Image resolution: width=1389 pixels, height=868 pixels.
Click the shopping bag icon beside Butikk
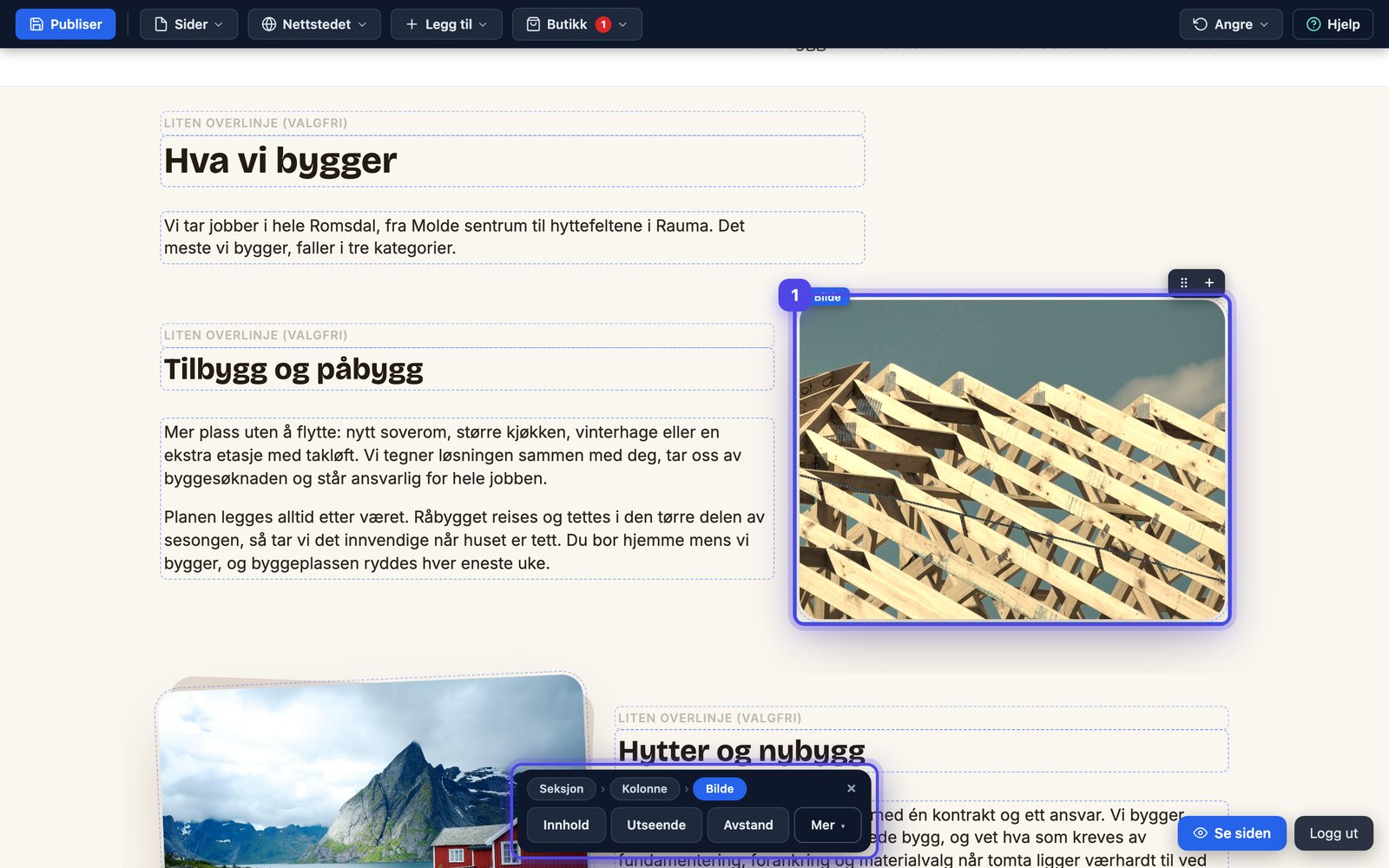[x=533, y=24]
